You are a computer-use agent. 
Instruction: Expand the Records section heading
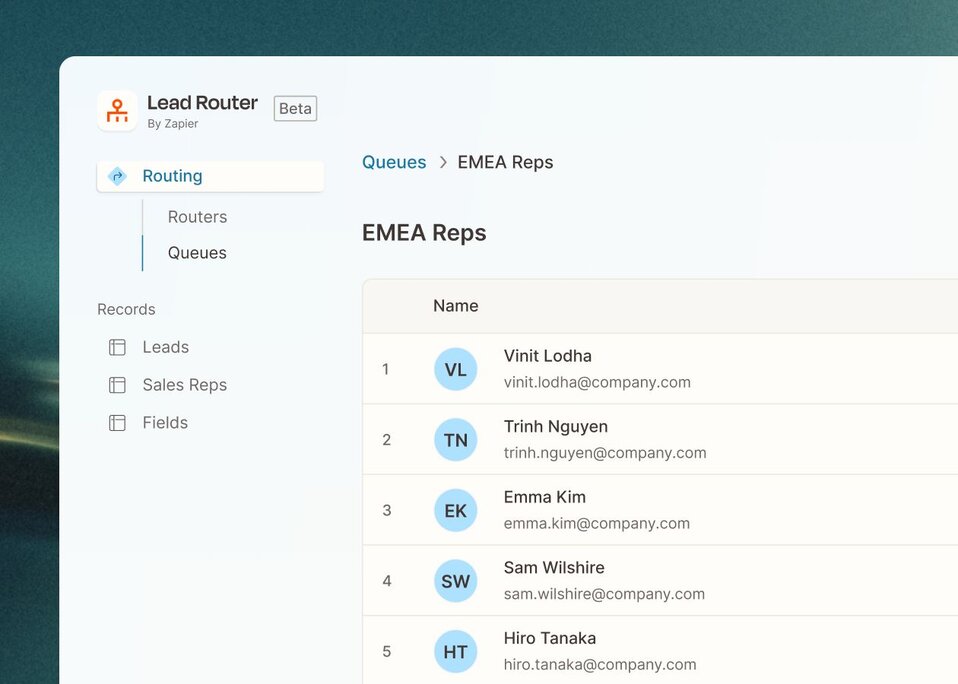tap(126, 309)
